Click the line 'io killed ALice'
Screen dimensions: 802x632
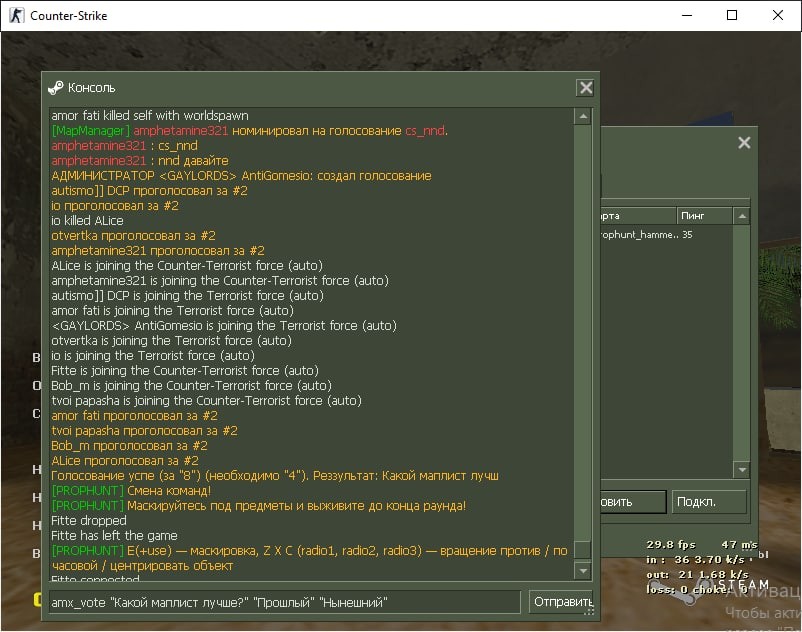pyautogui.click(x=87, y=221)
